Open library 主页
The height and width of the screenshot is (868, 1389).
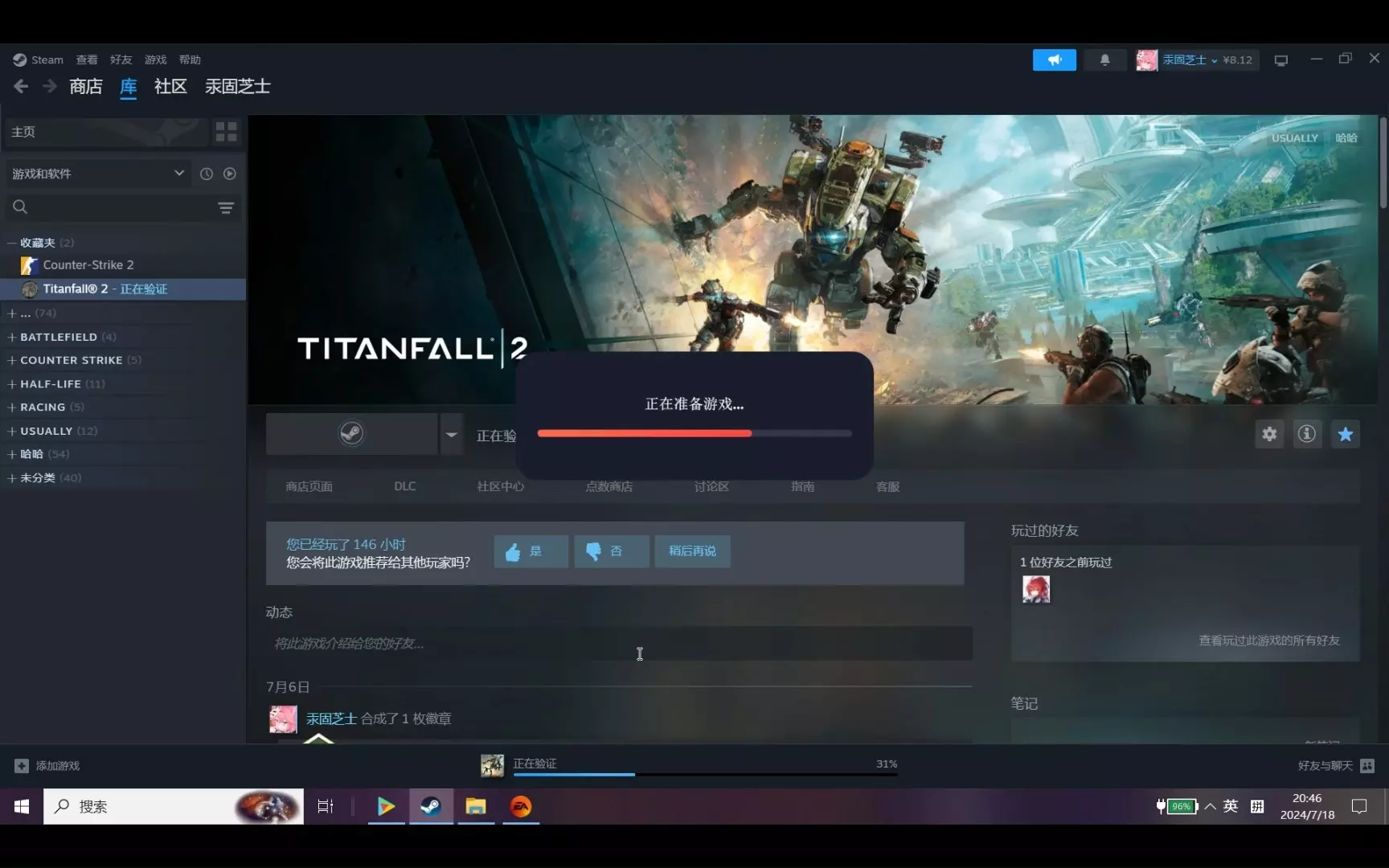pos(105,132)
